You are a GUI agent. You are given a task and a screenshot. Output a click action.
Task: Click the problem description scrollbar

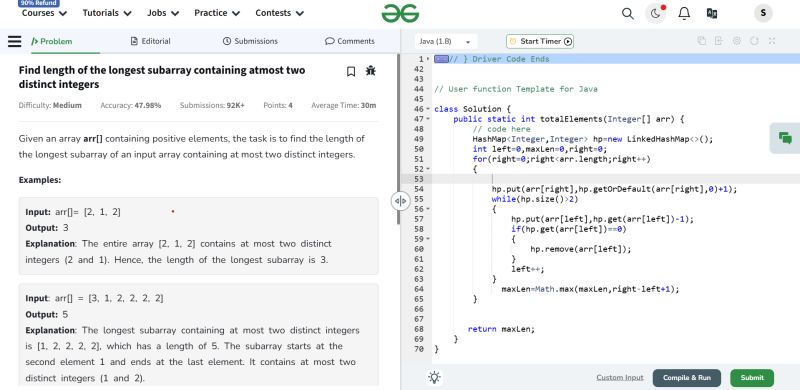pos(398,140)
